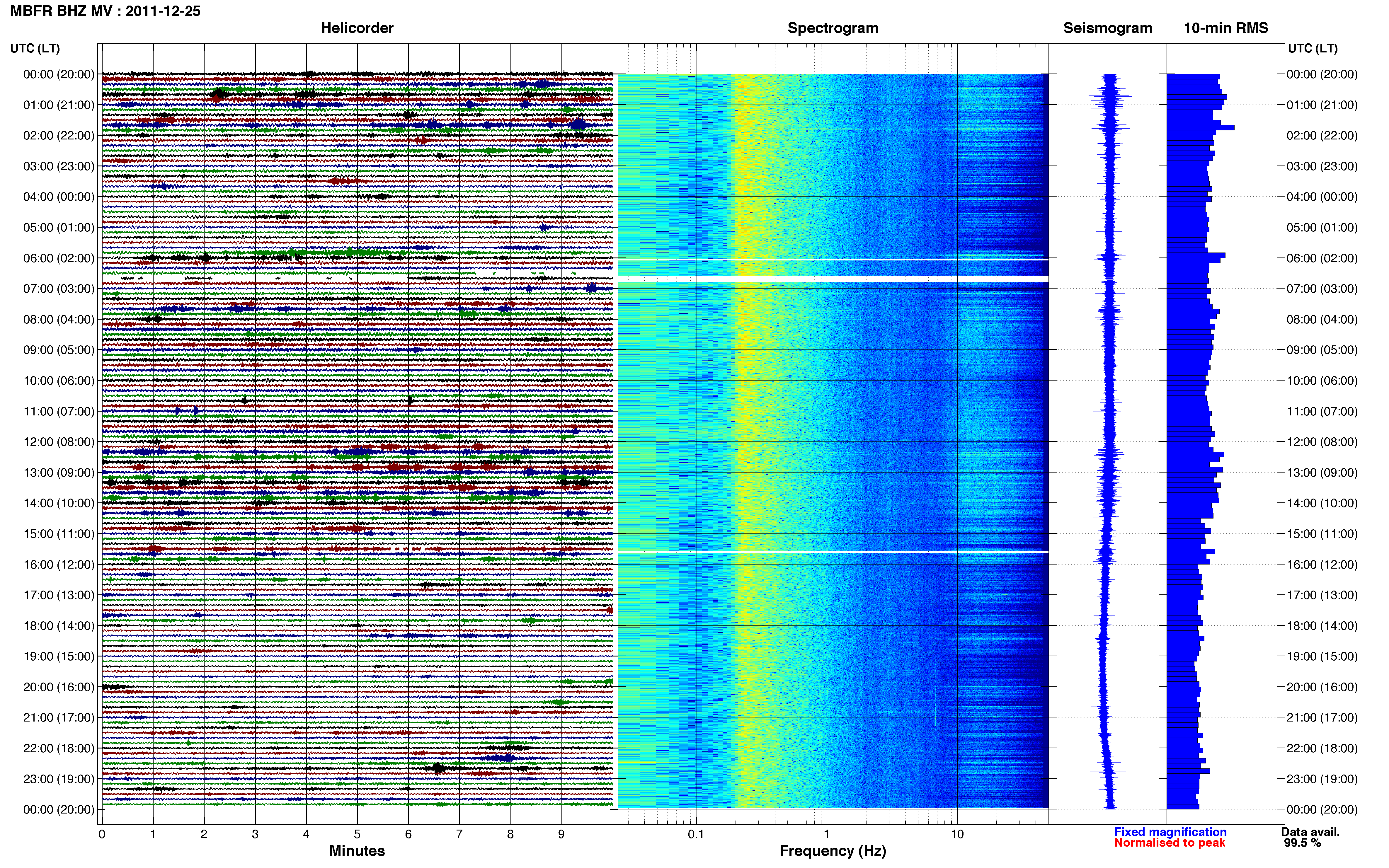Click 16:00 (12:00) label left of Helicorder
The width and height of the screenshot is (1389, 868).
coord(59,564)
